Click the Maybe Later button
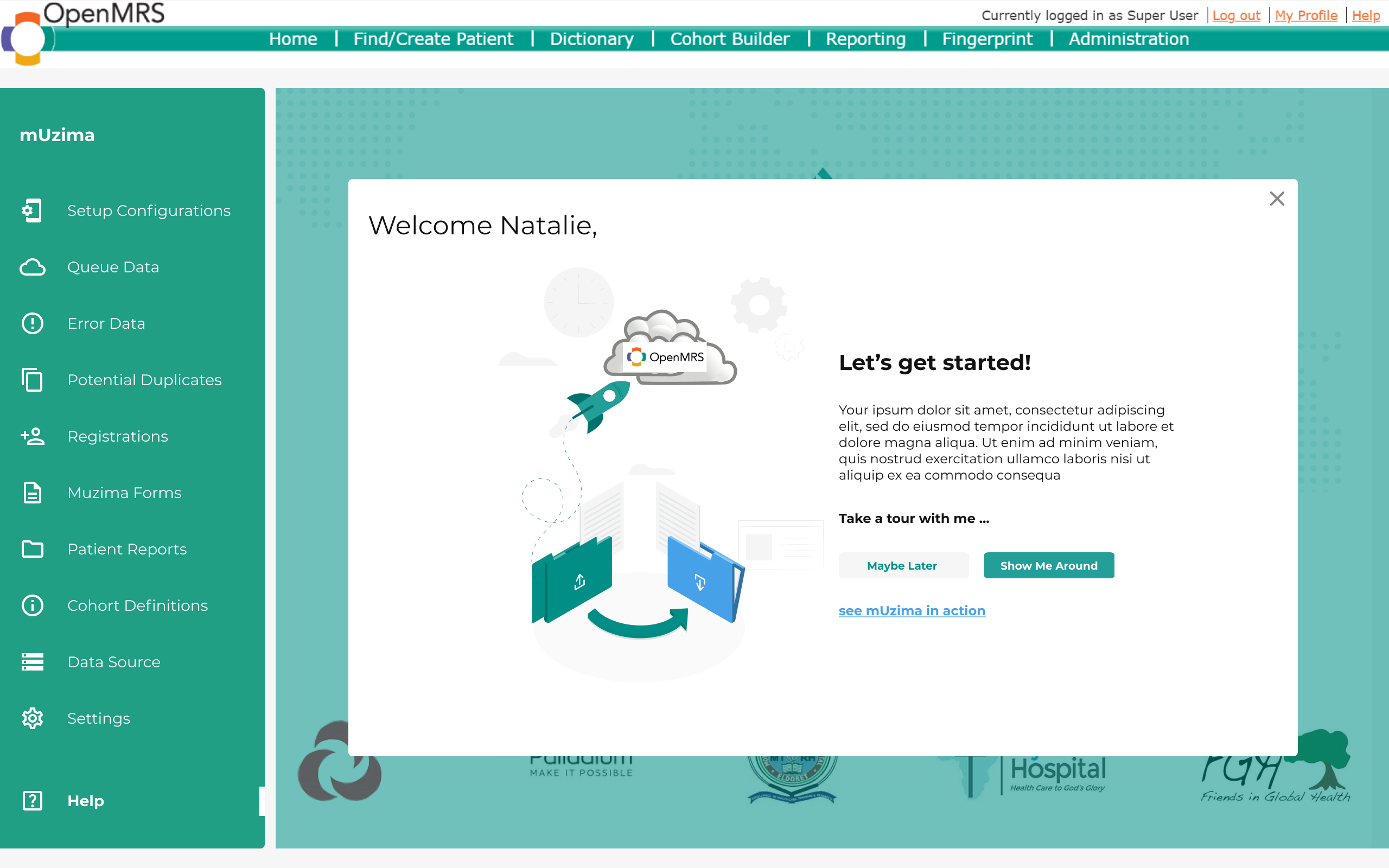The width and height of the screenshot is (1389, 868). pyautogui.click(x=903, y=565)
